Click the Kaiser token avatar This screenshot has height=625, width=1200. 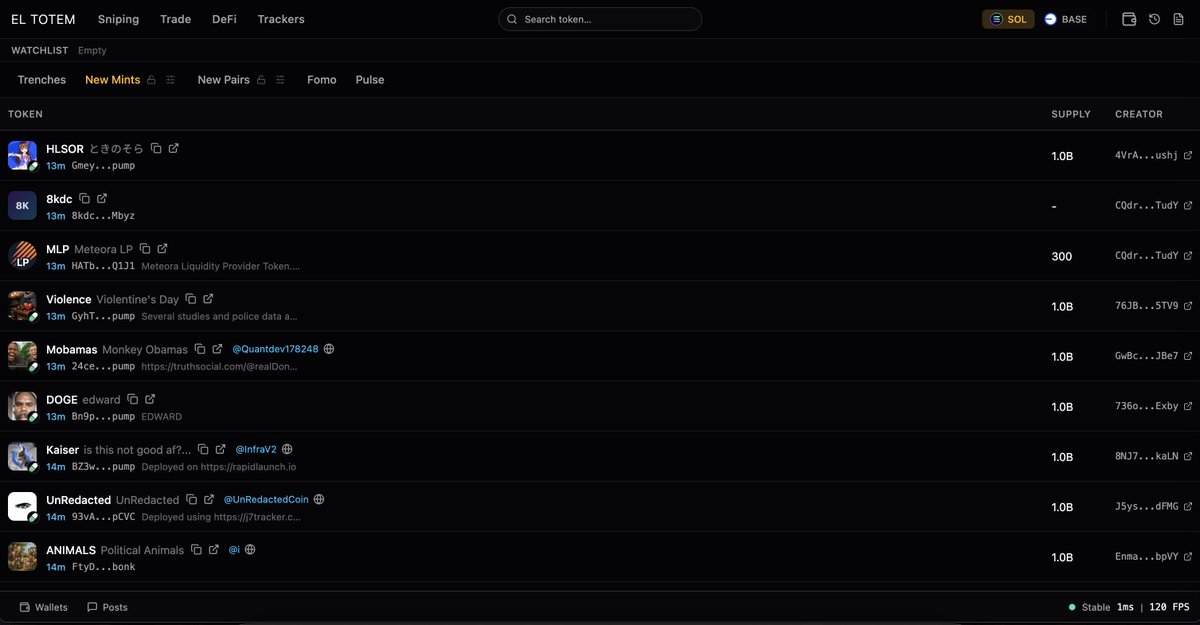pos(22,456)
